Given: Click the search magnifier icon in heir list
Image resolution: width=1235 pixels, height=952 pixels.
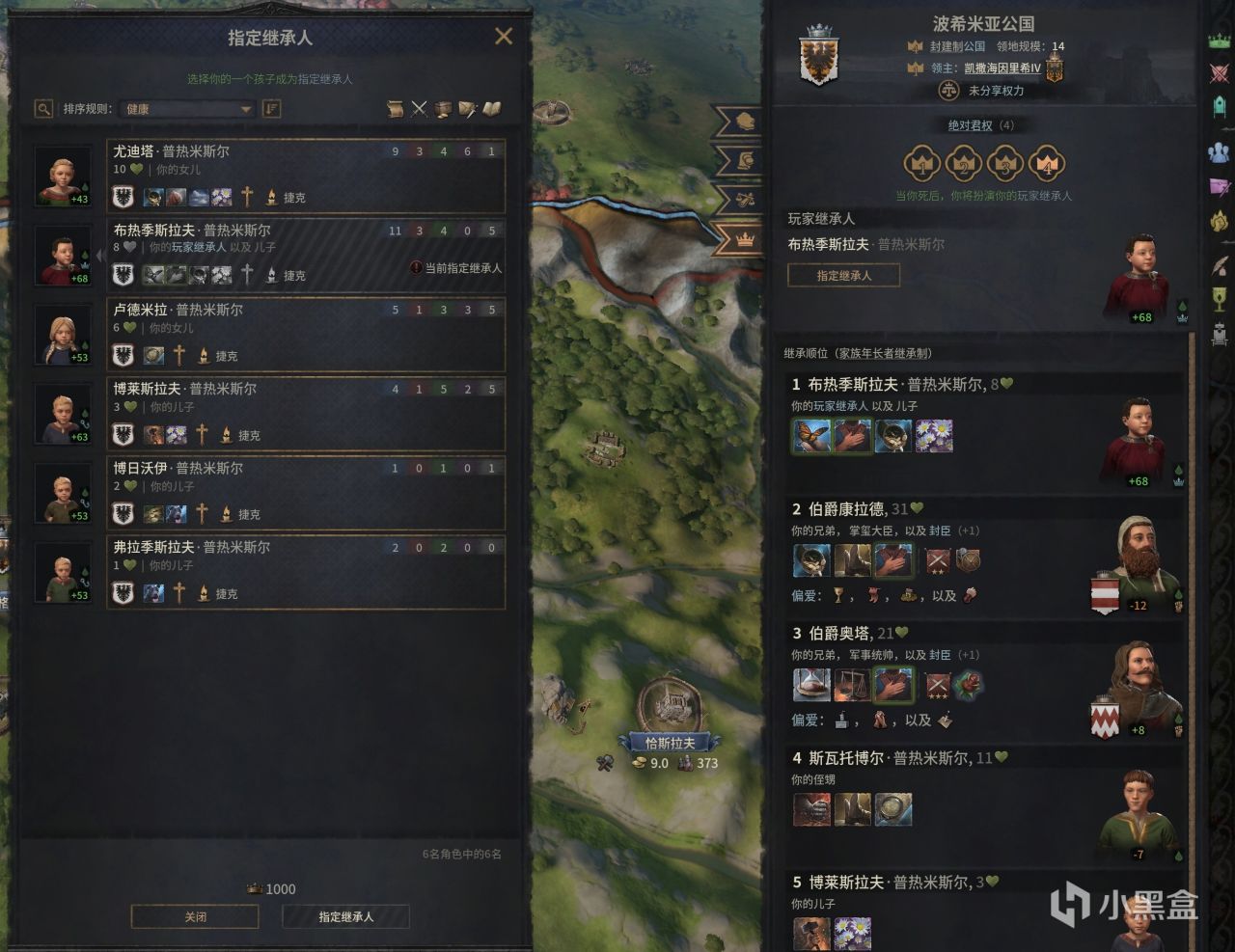Looking at the screenshot, I should pyautogui.click(x=43, y=109).
